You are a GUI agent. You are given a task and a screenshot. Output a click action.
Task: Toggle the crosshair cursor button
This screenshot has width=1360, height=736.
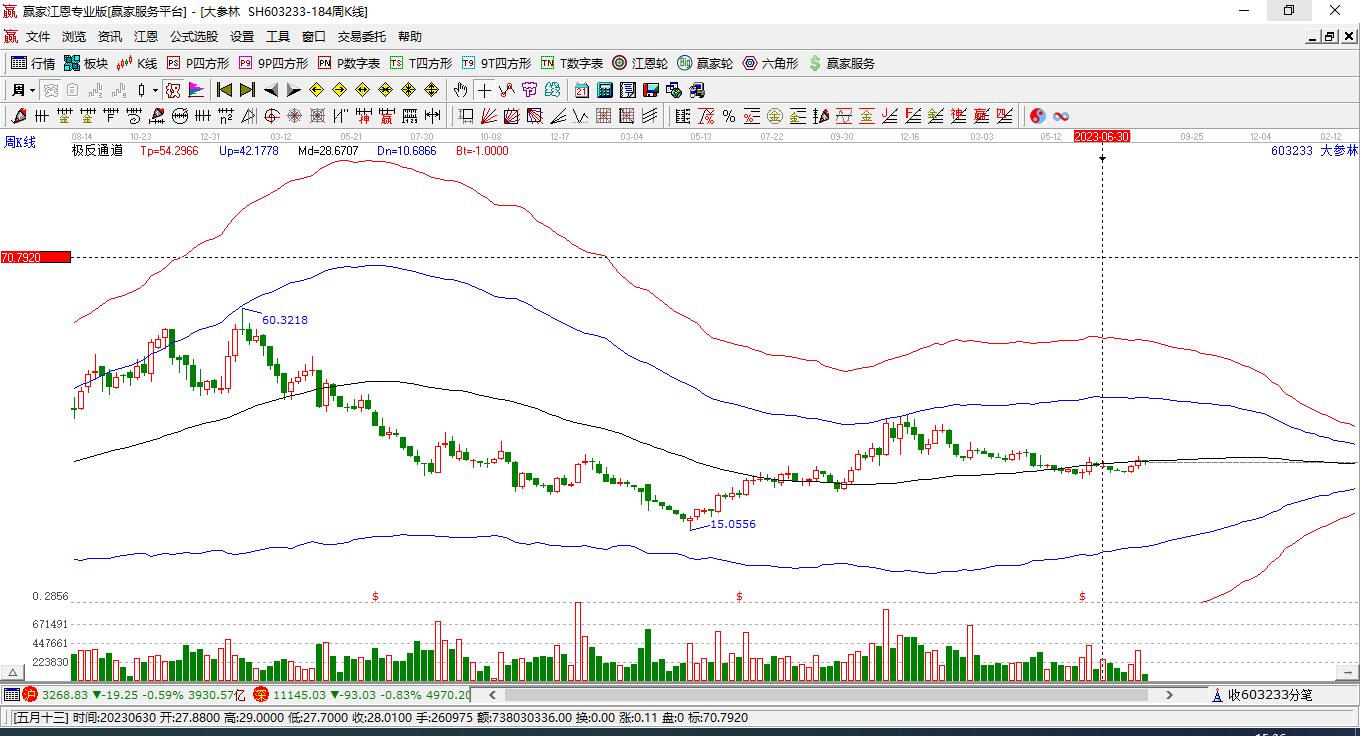pyautogui.click(x=484, y=90)
